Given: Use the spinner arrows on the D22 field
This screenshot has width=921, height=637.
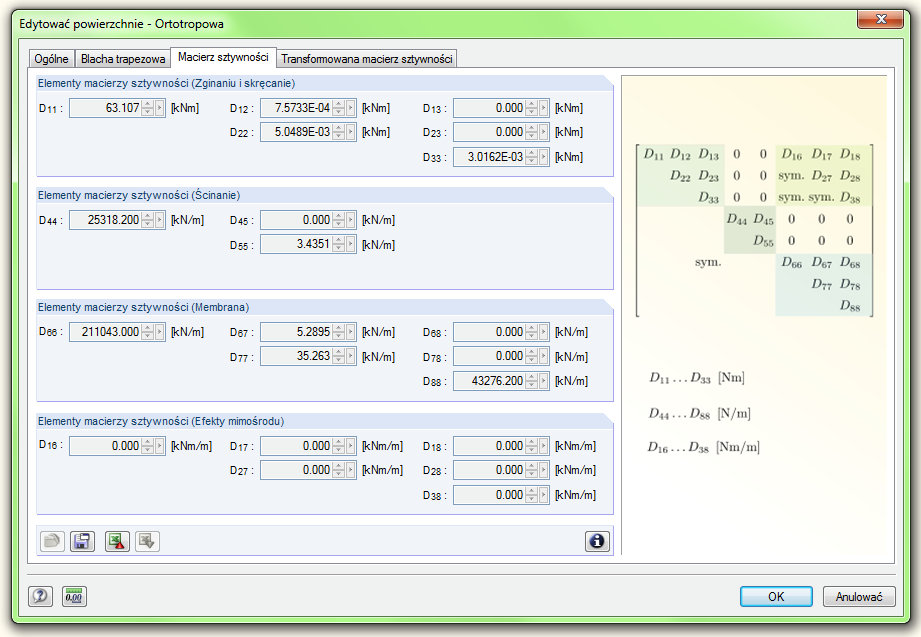Looking at the screenshot, I should point(339,132).
